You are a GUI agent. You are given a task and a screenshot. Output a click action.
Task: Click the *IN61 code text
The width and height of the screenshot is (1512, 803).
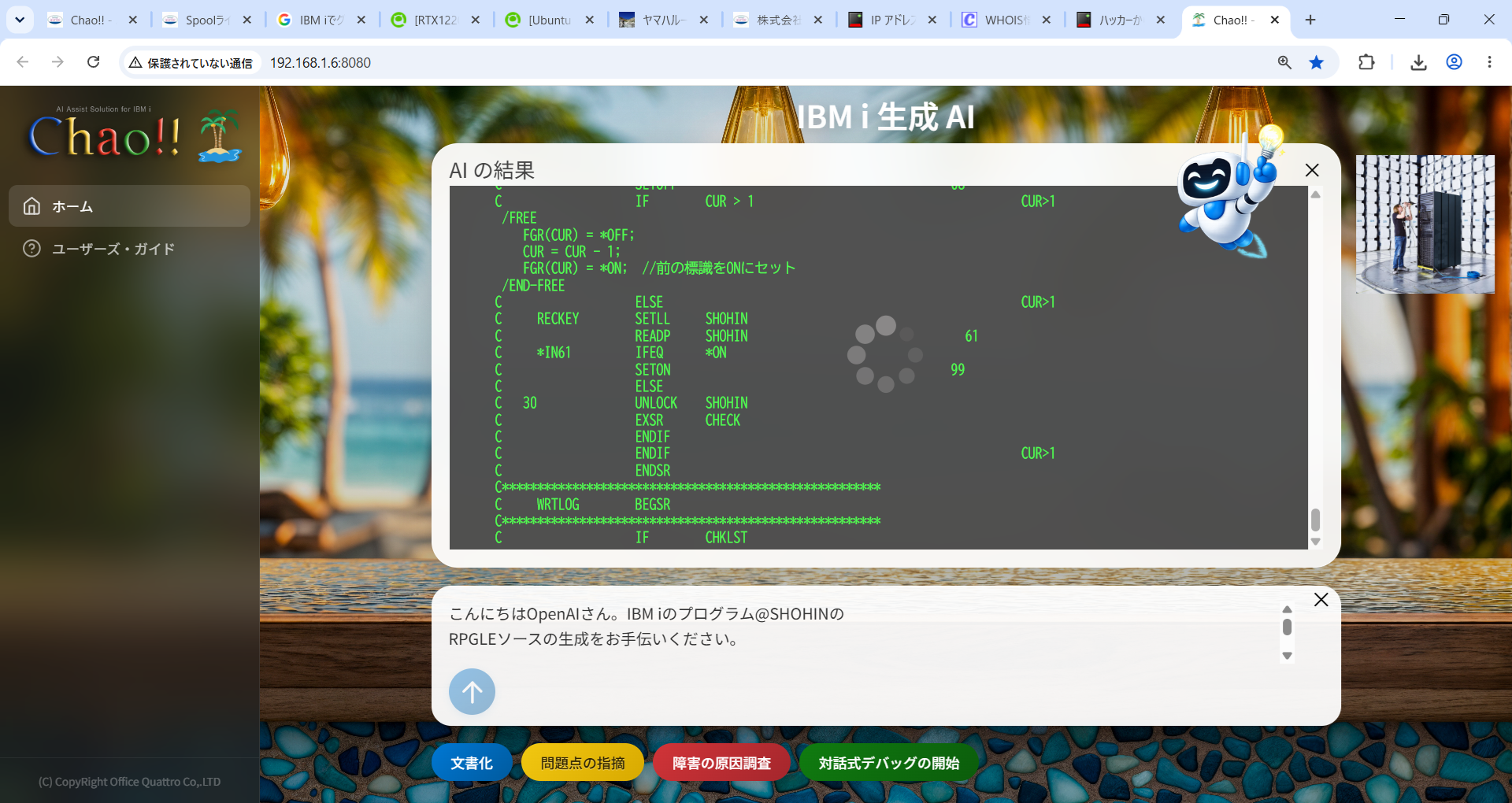coord(554,353)
